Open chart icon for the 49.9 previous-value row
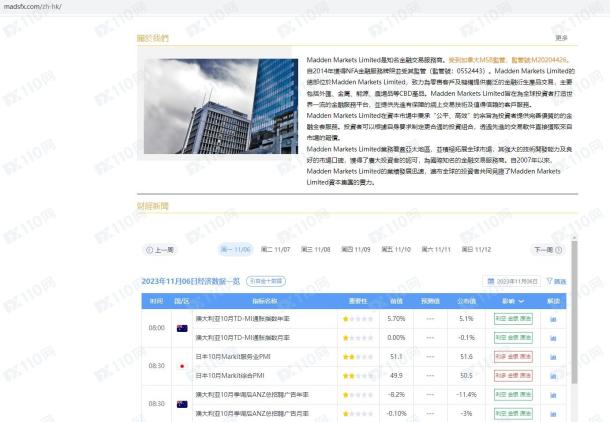 tap(553, 376)
